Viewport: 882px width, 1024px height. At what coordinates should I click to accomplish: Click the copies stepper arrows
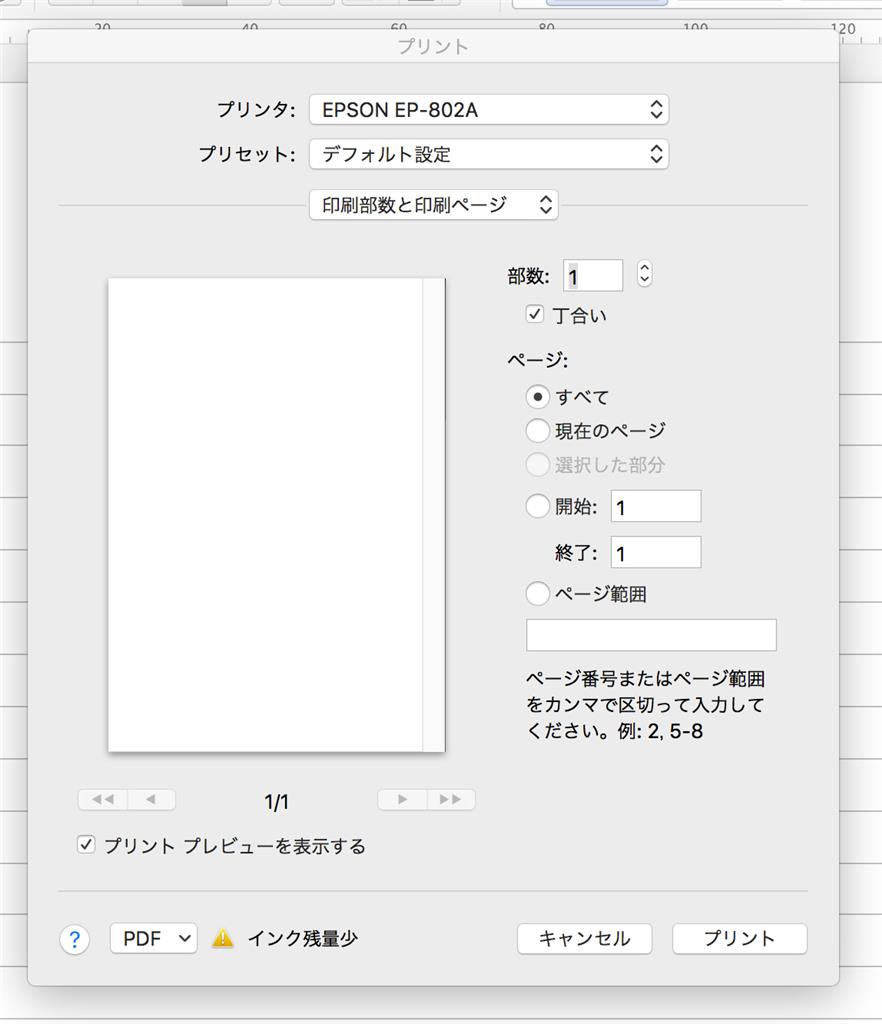[x=644, y=274]
